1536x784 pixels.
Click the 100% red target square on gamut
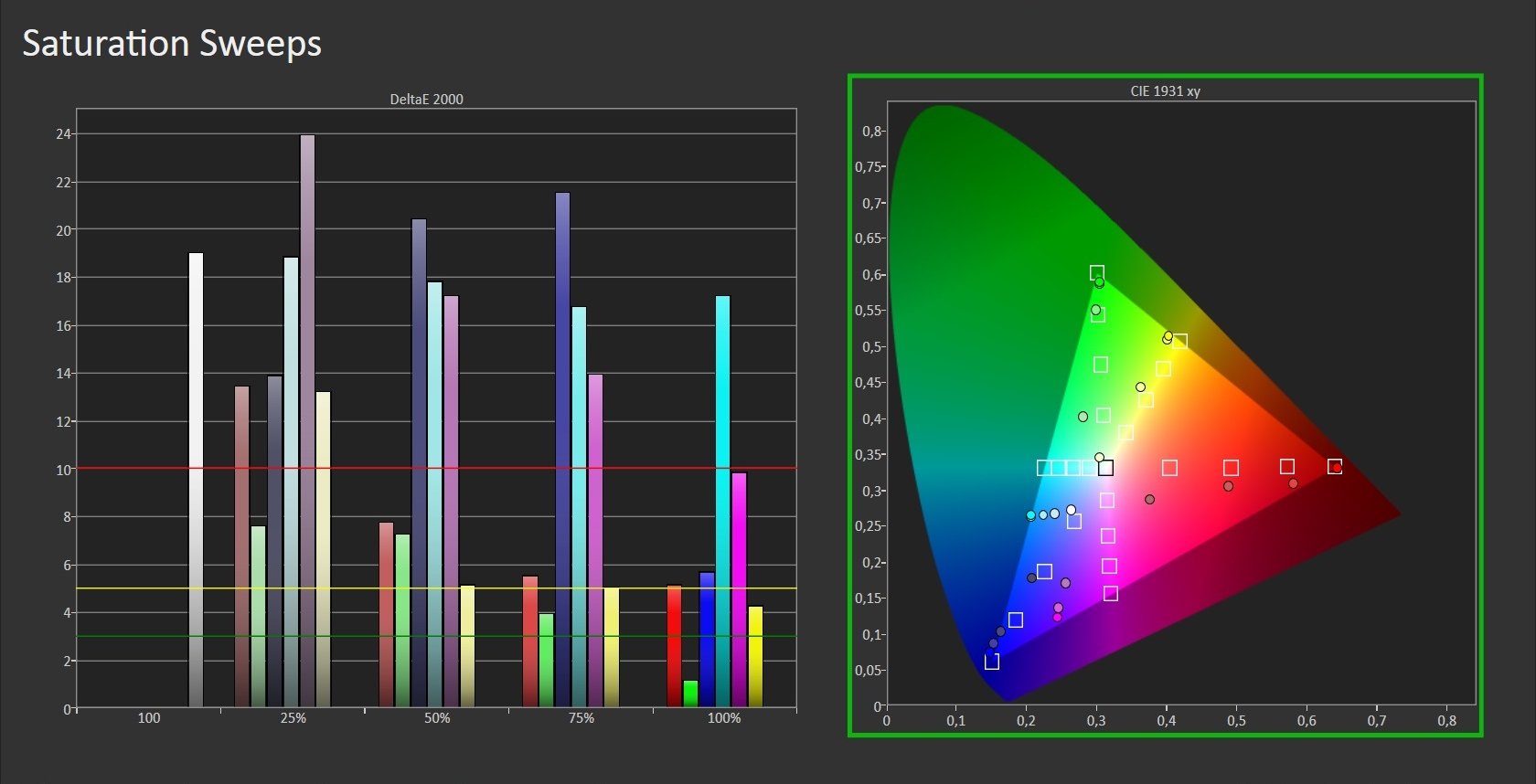pos(1334,467)
